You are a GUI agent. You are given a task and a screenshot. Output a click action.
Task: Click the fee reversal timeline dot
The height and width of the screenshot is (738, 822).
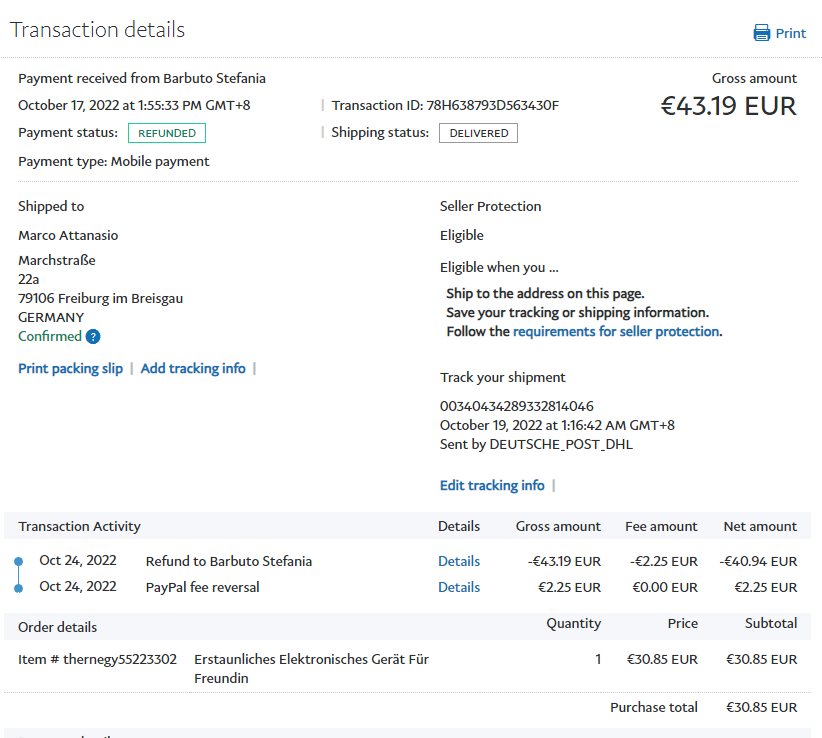18,587
